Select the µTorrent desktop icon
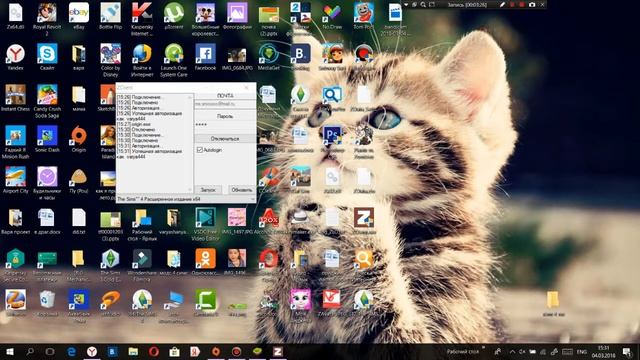 [174, 16]
